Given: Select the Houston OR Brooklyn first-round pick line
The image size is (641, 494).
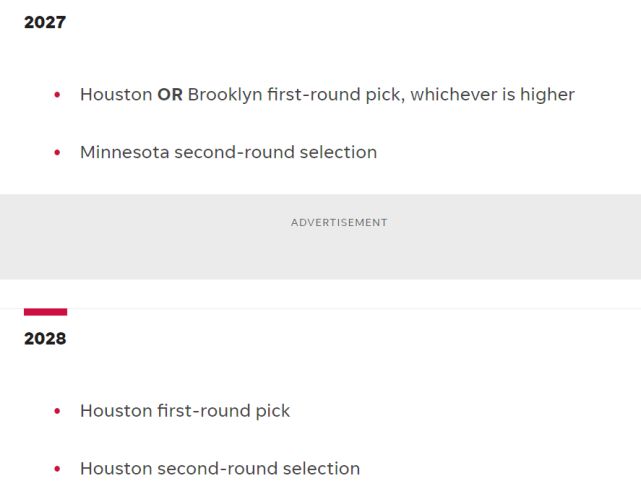Looking at the screenshot, I should coord(327,95).
